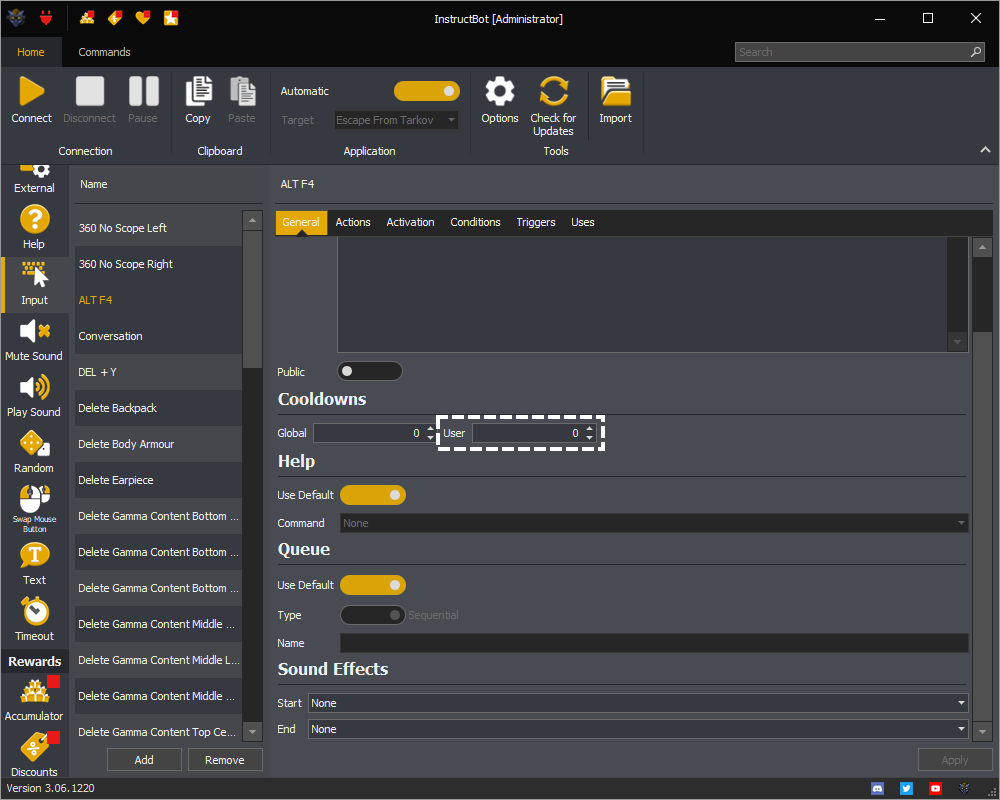Viewport: 1000px width, 800px height.
Task: Select the 360 No Scope Left command
Action: [158, 228]
